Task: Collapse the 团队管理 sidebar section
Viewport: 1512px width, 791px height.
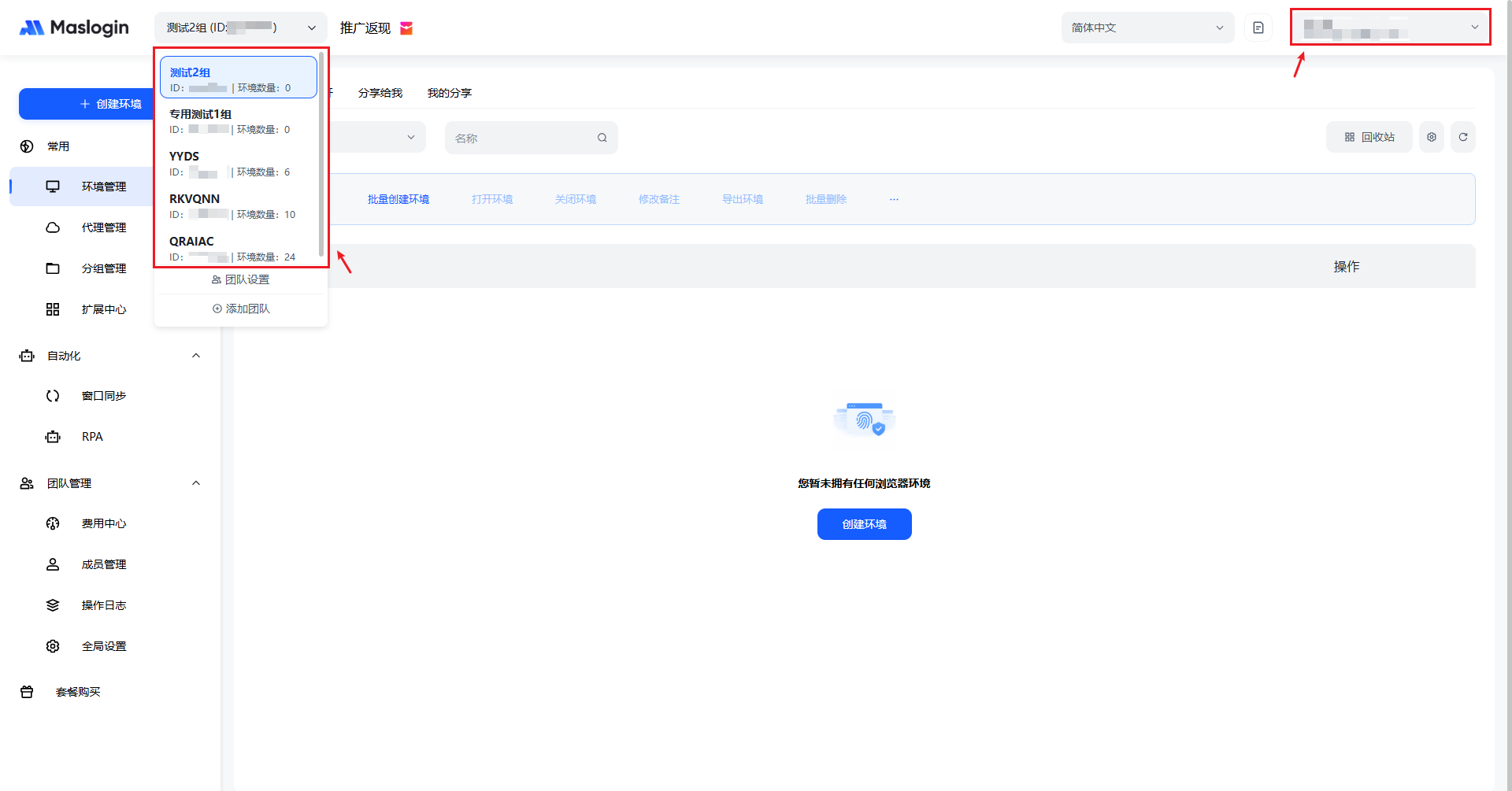Action: (196, 483)
